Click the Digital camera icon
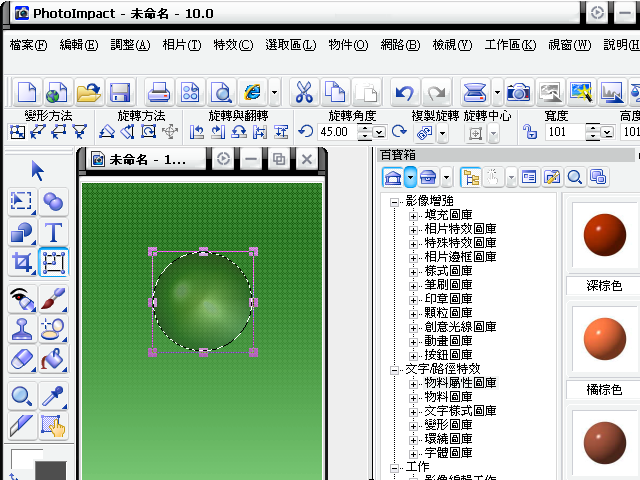The width and height of the screenshot is (640, 480). point(518,92)
